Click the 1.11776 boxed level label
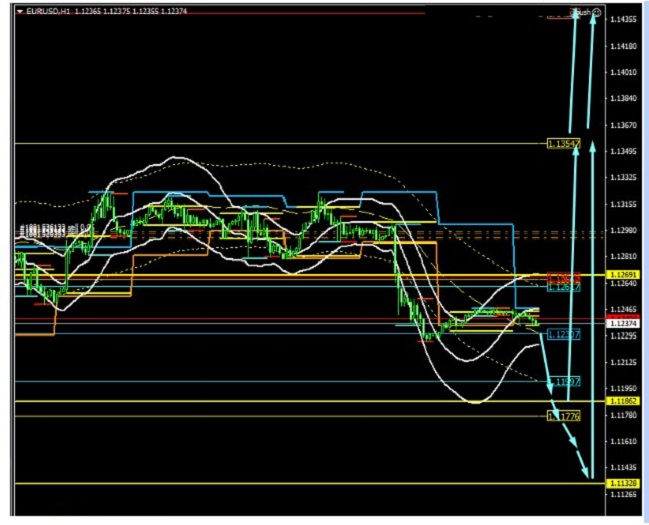The image size is (649, 525). click(564, 416)
